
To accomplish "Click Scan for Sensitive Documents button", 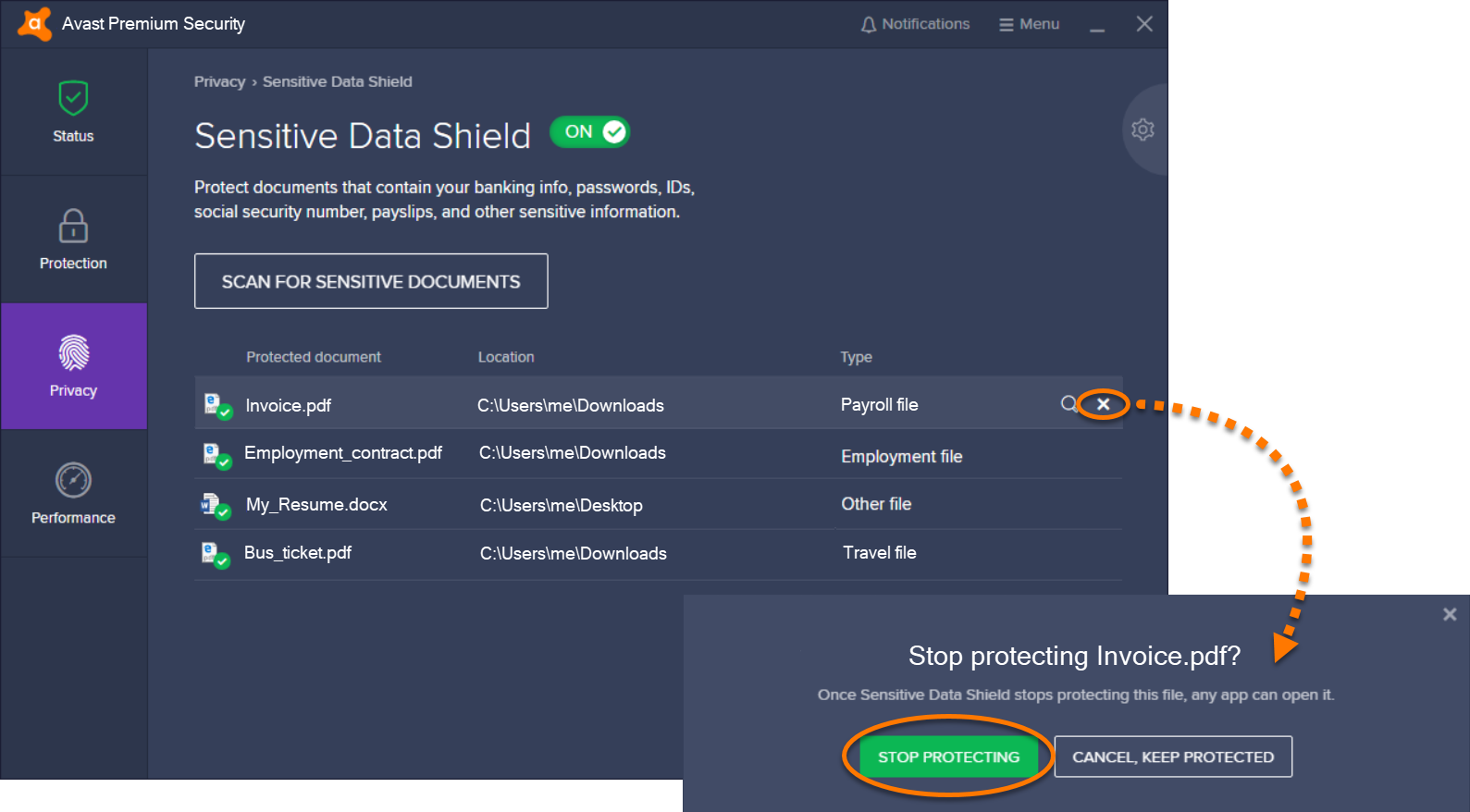I will tap(371, 281).
